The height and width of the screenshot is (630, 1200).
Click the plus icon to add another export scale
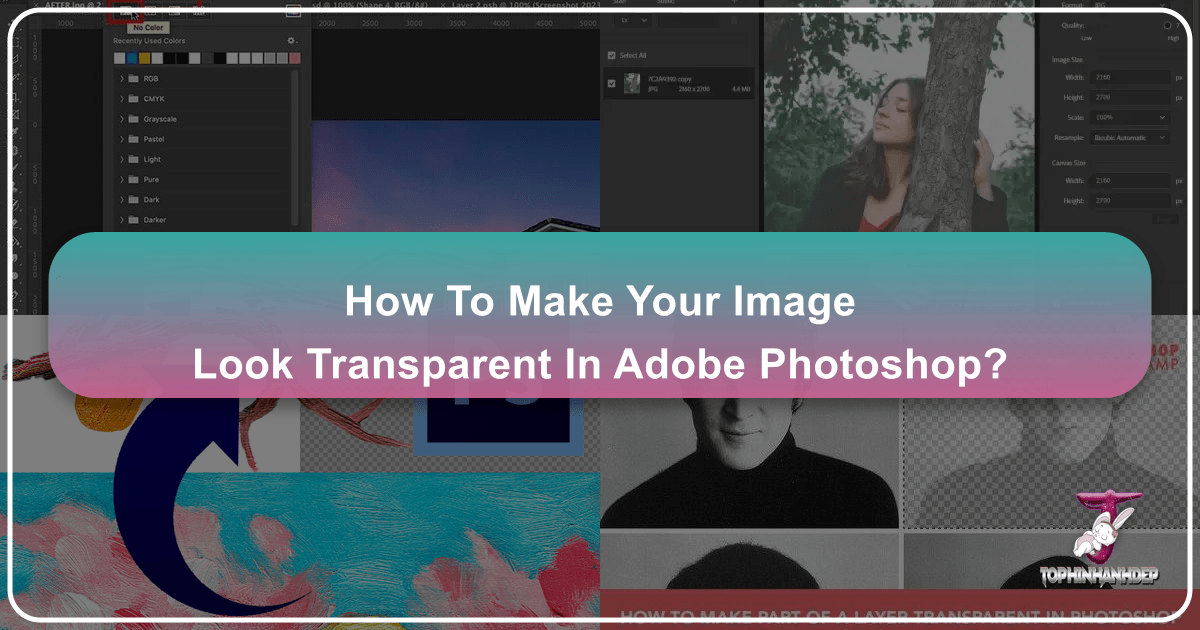click(x=734, y=3)
